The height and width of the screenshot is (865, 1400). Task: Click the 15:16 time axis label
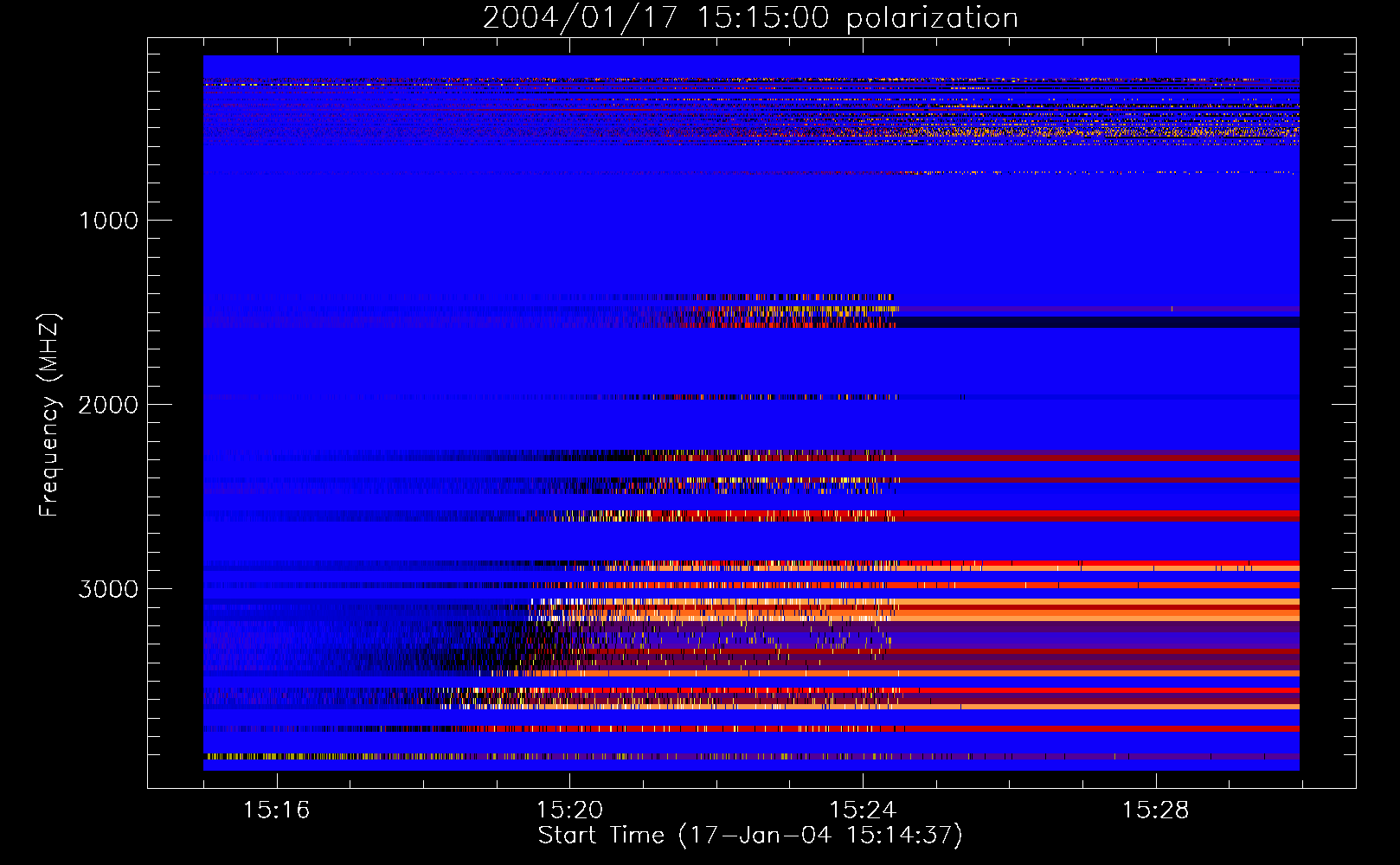pos(276,811)
